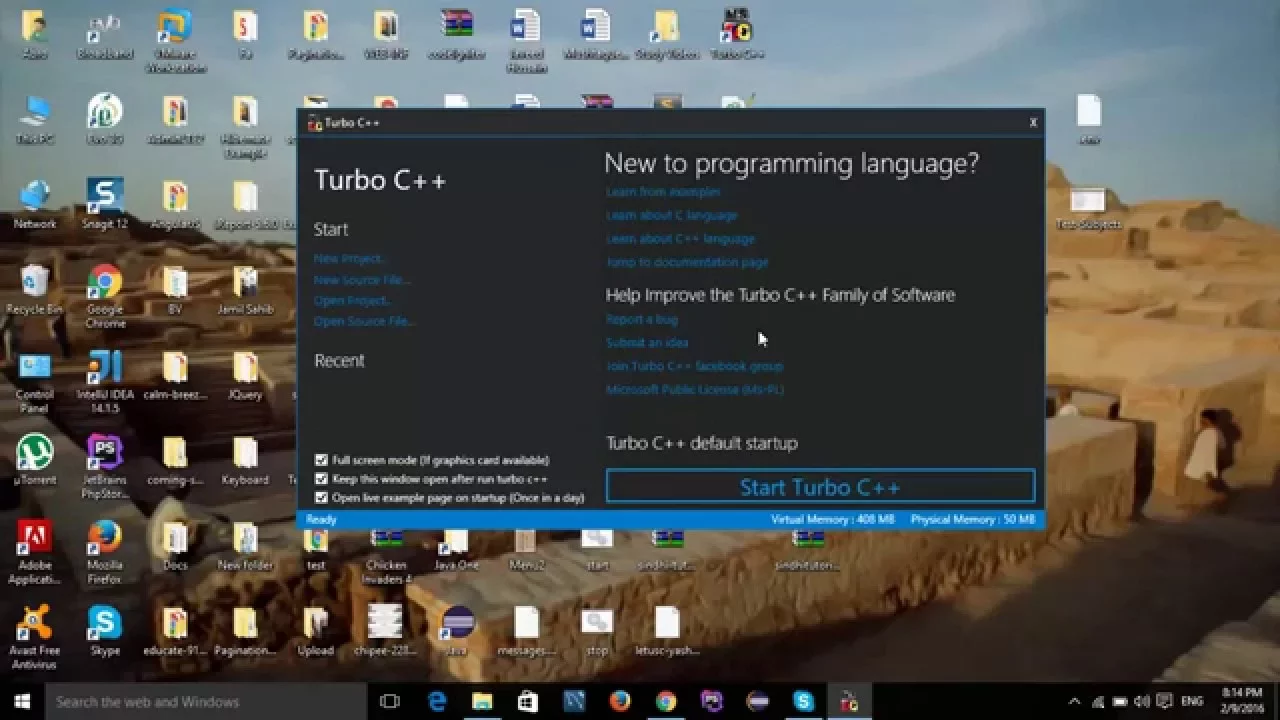The image size is (1280, 720).
Task: Select the Recycle Bin desktop icon
Action: [35, 290]
